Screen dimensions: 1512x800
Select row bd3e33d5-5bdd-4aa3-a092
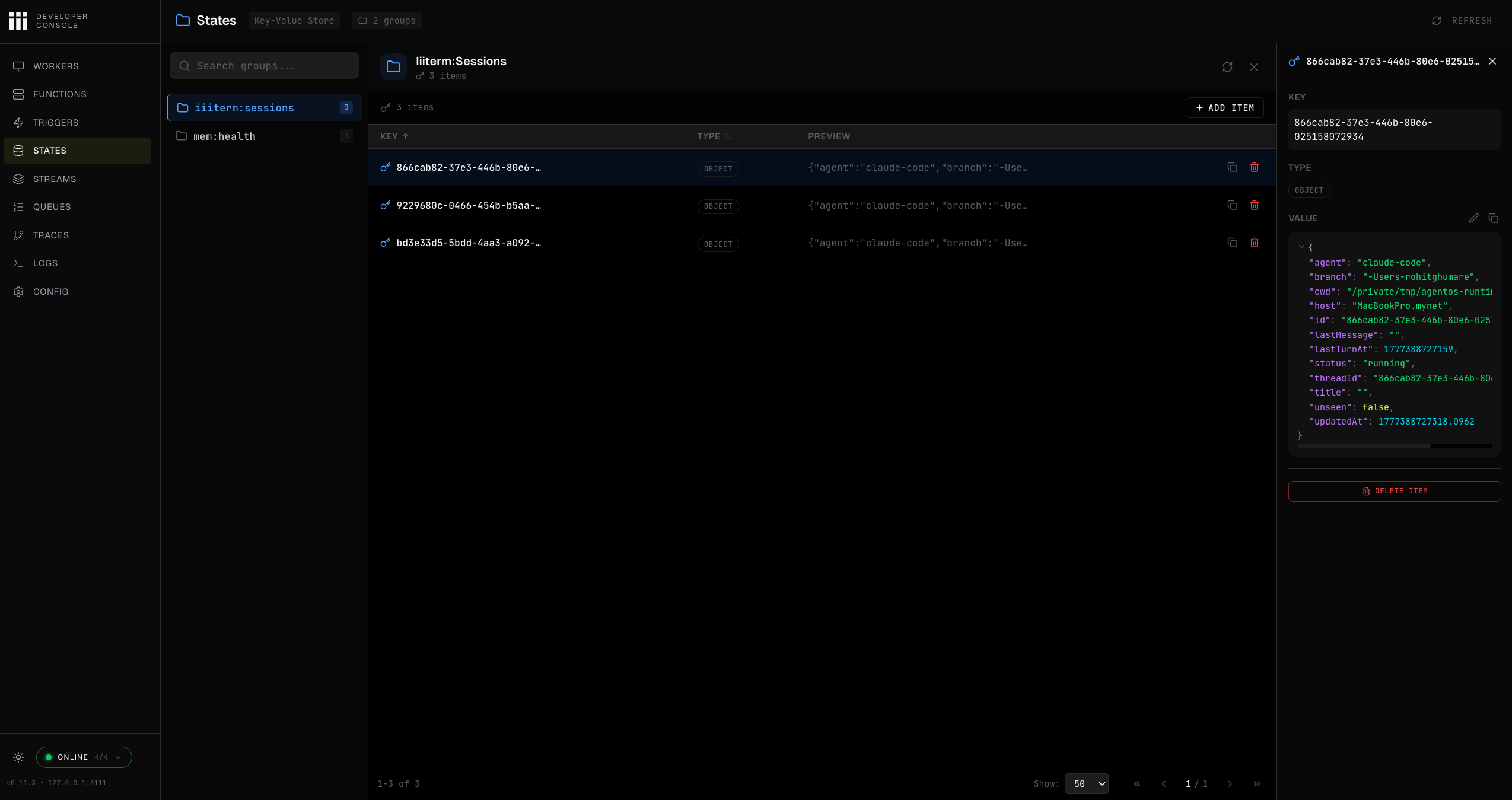click(822, 243)
